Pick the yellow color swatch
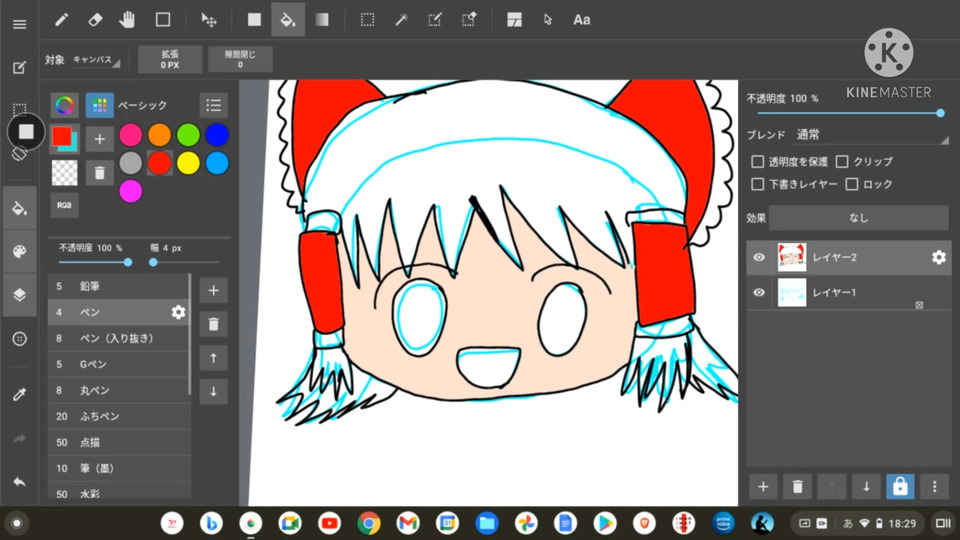This screenshot has width=960, height=540. point(188,163)
